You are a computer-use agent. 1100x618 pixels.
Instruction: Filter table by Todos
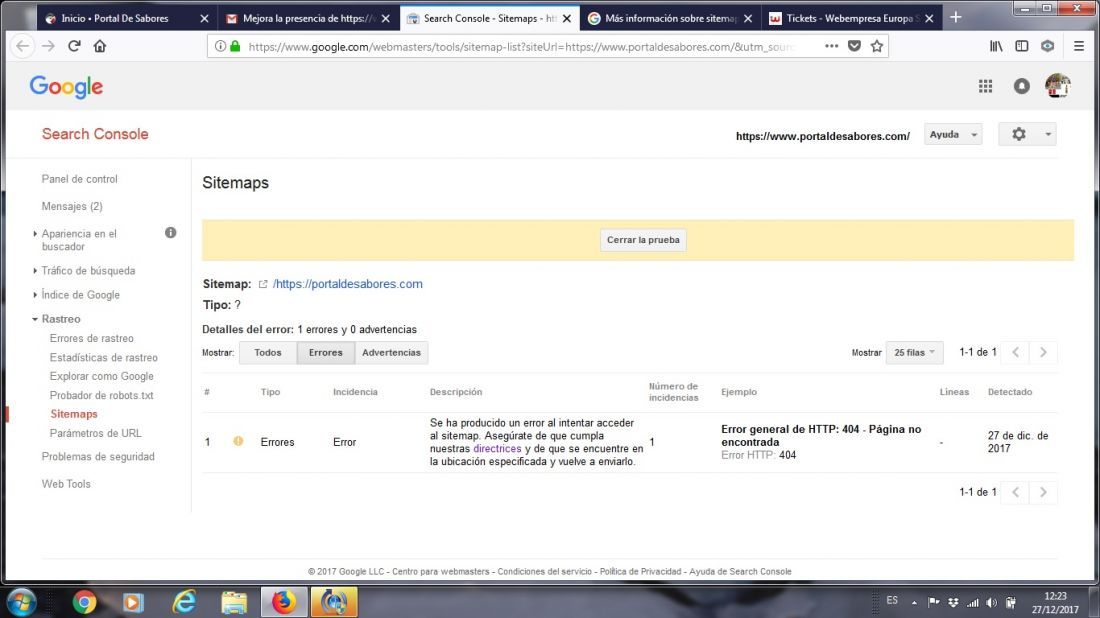click(268, 353)
